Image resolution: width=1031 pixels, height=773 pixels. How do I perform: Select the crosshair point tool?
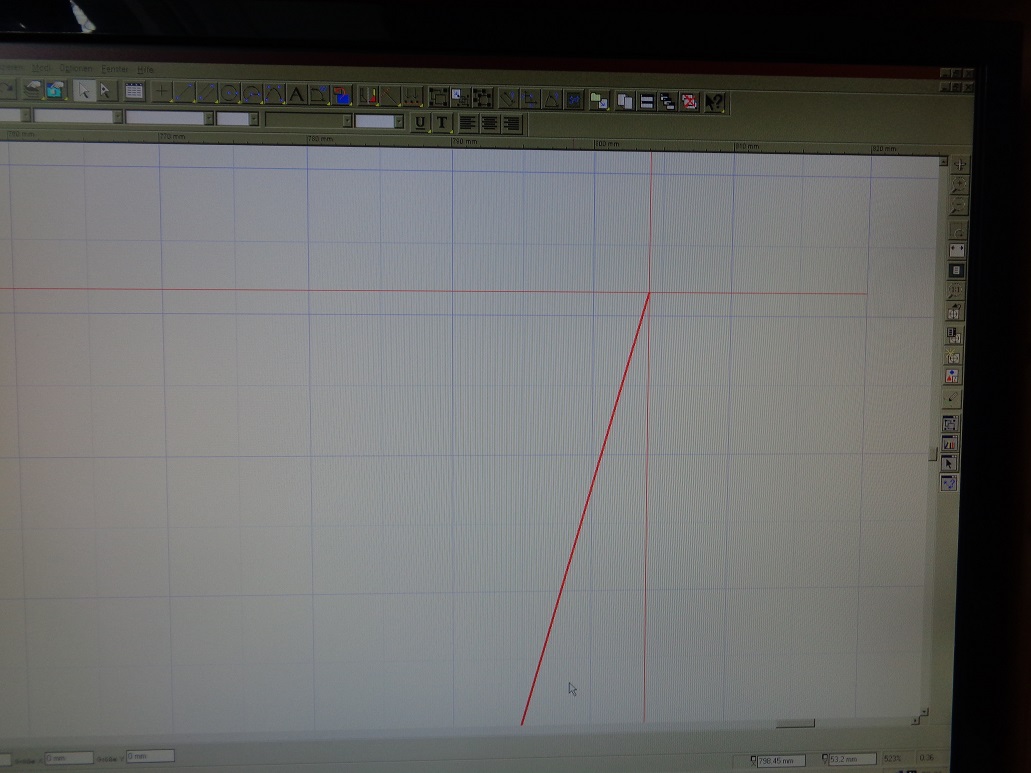pos(162,93)
